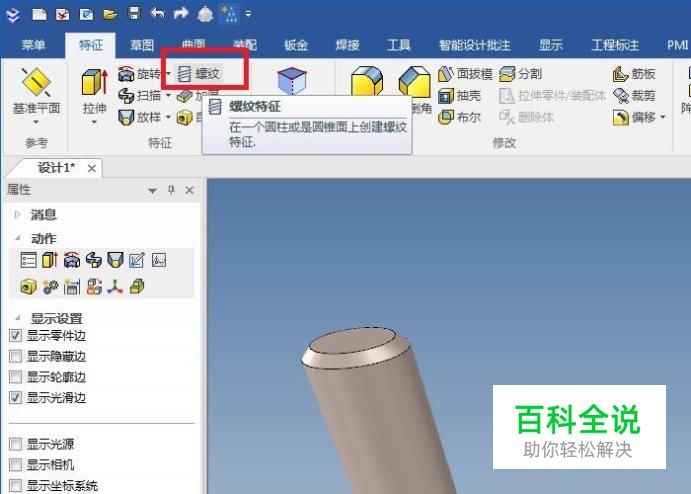
Task: Open the 菜单 menu
Action: pos(33,45)
